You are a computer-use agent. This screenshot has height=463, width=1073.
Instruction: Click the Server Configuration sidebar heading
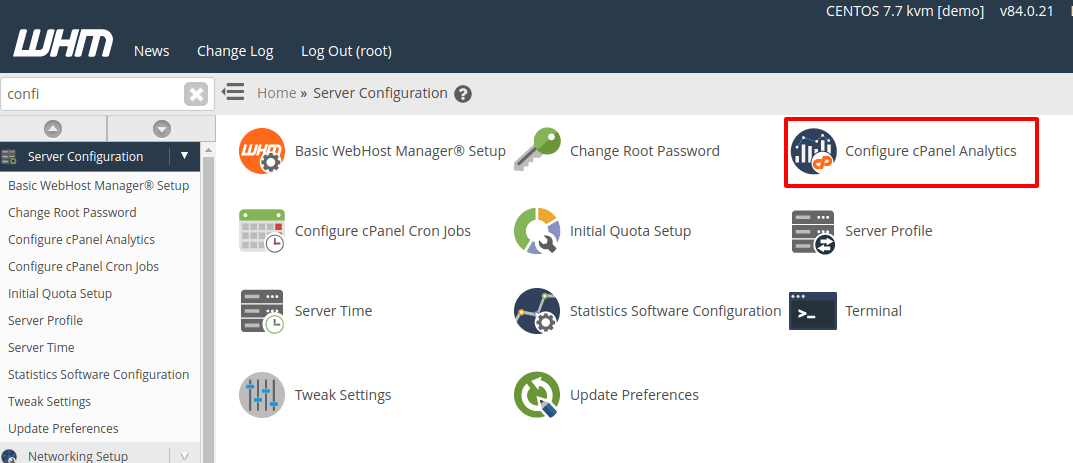click(86, 157)
